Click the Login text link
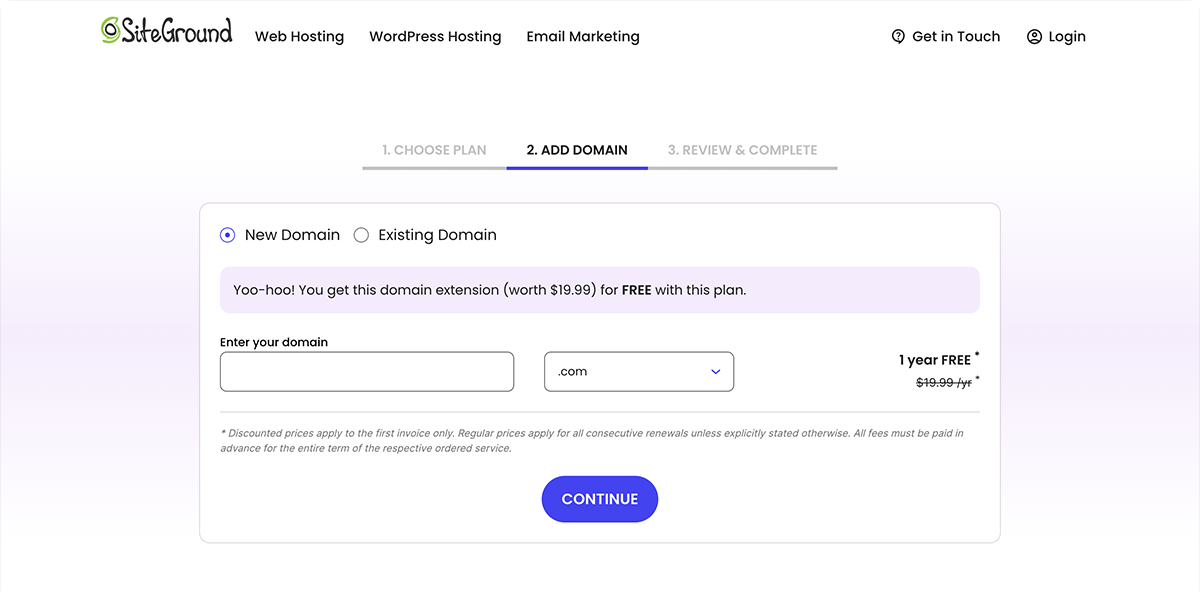This screenshot has width=1200, height=600. (x=1067, y=37)
